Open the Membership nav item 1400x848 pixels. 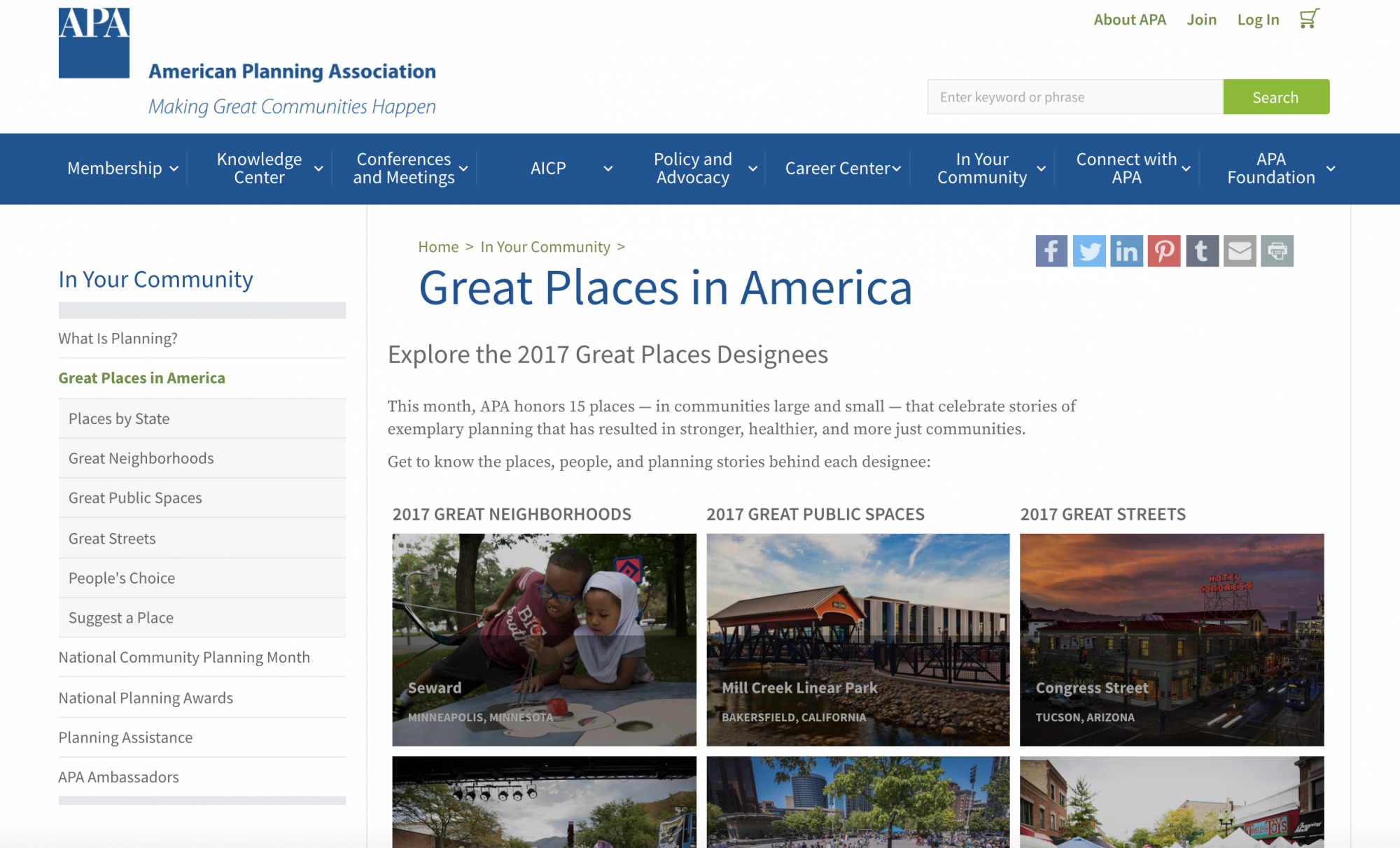click(x=115, y=169)
